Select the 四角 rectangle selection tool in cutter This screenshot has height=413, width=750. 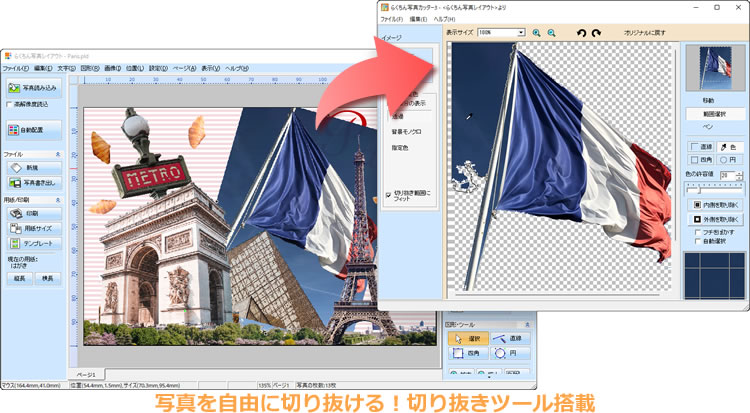pyautogui.click(x=701, y=159)
